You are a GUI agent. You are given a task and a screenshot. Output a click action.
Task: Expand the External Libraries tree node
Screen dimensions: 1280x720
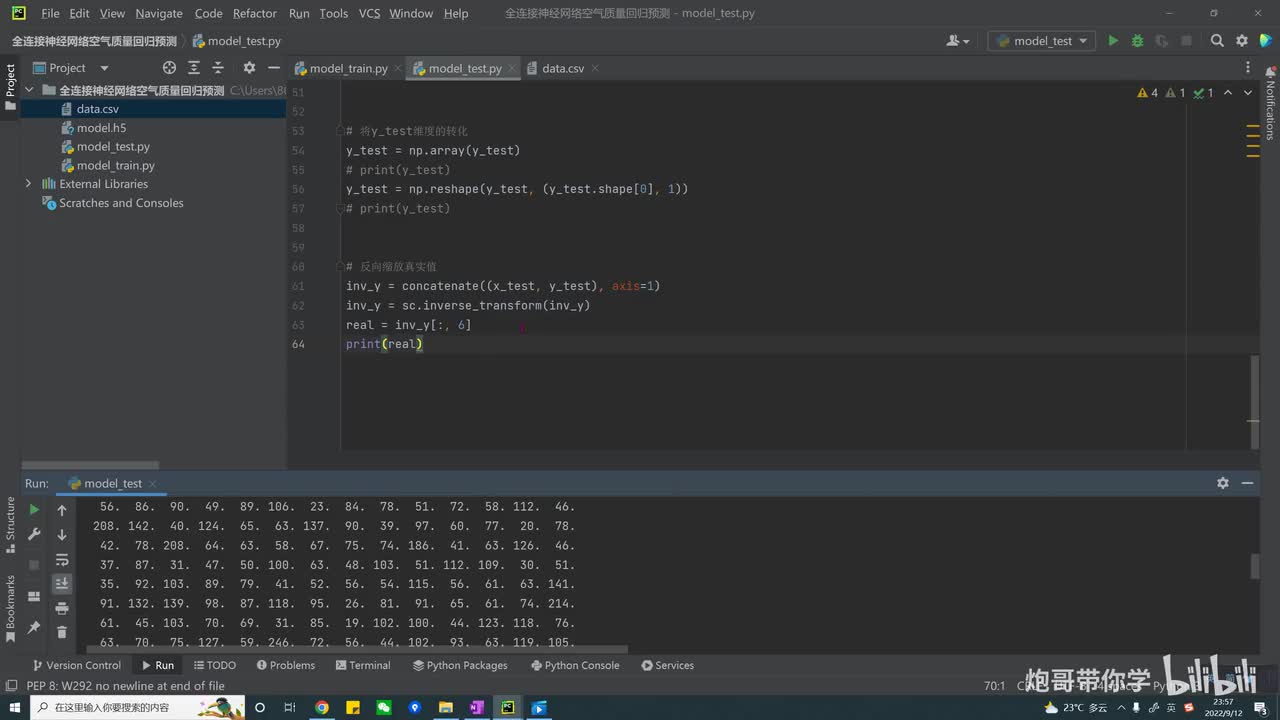28,184
